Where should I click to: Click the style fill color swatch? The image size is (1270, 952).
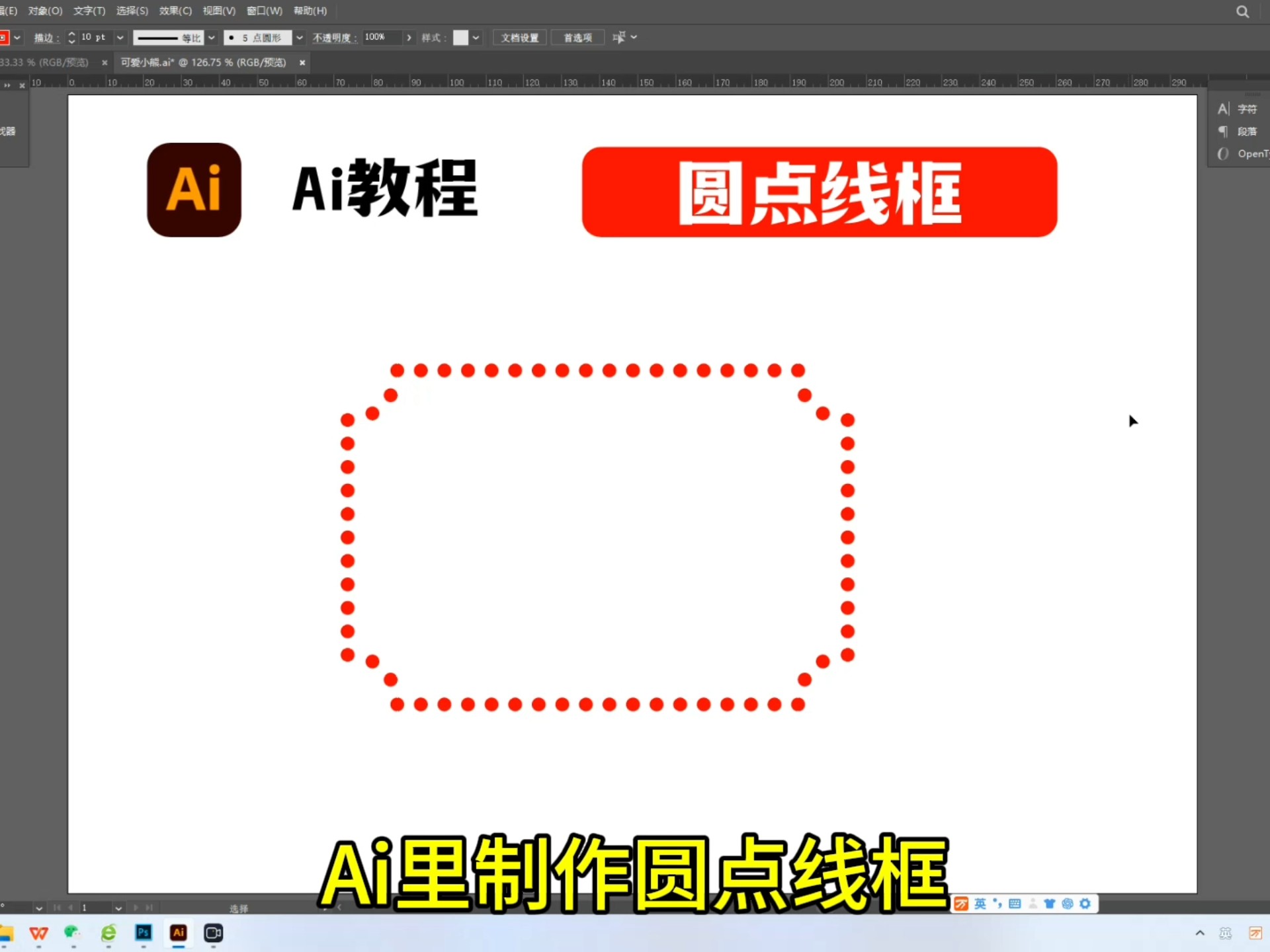click(462, 38)
